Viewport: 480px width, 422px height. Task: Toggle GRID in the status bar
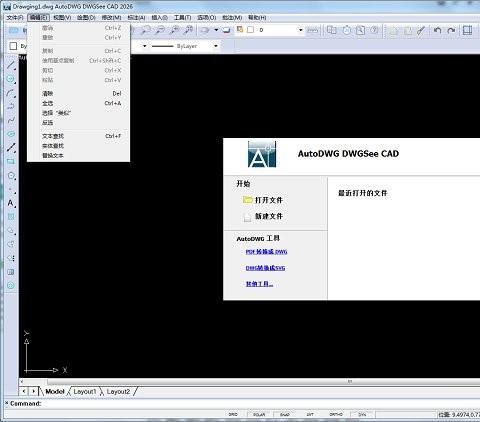[x=233, y=414]
